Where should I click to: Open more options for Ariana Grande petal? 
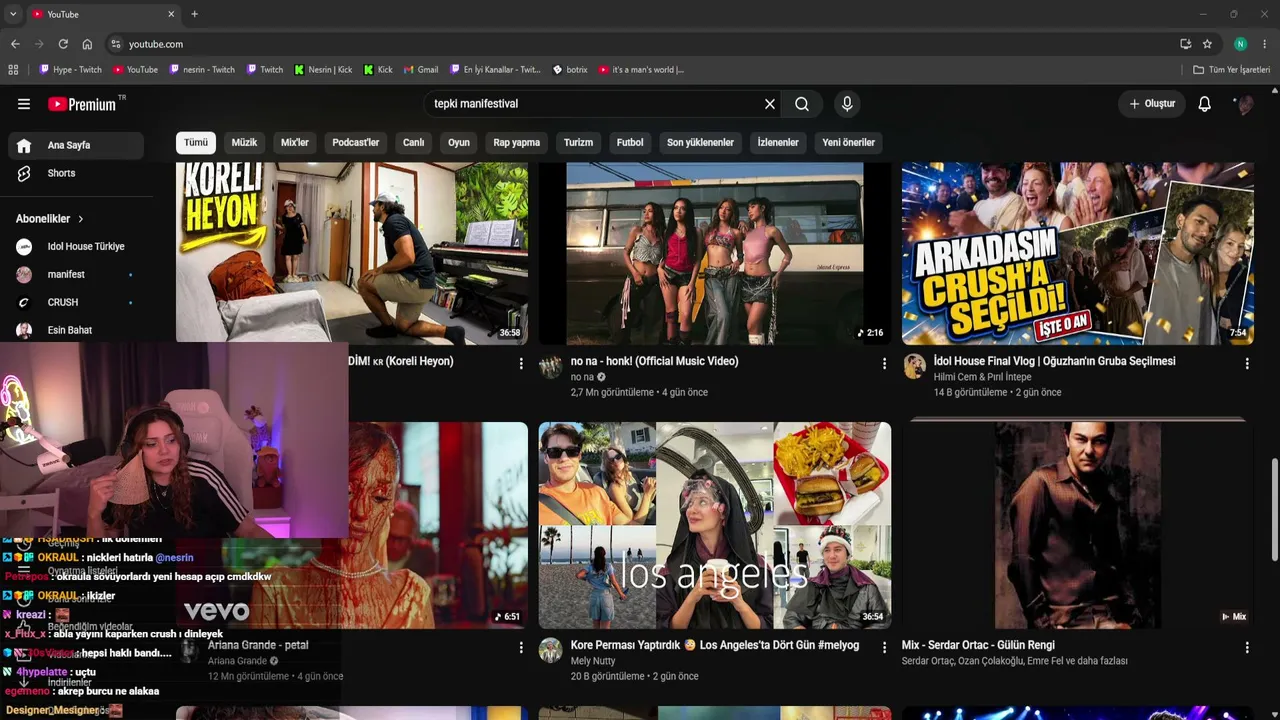click(x=521, y=648)
